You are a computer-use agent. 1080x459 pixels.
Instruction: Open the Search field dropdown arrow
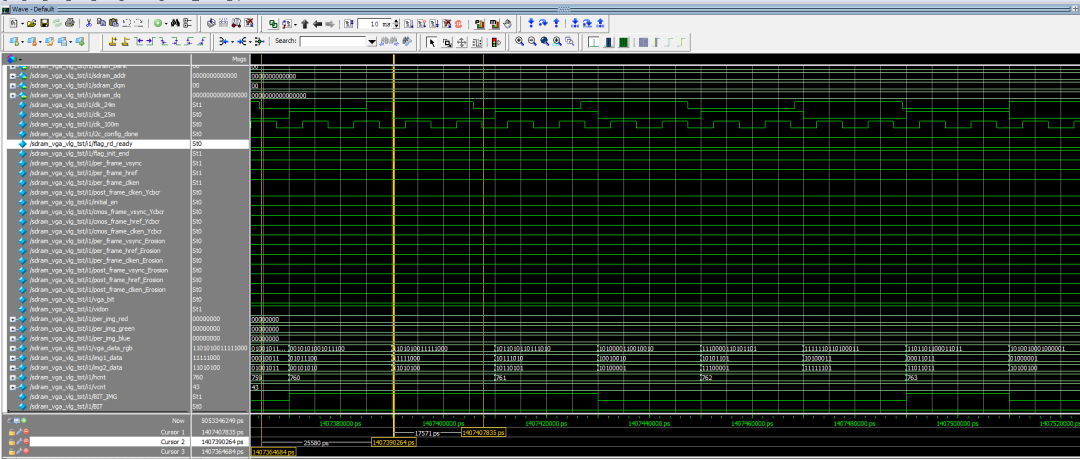point(372,42)
